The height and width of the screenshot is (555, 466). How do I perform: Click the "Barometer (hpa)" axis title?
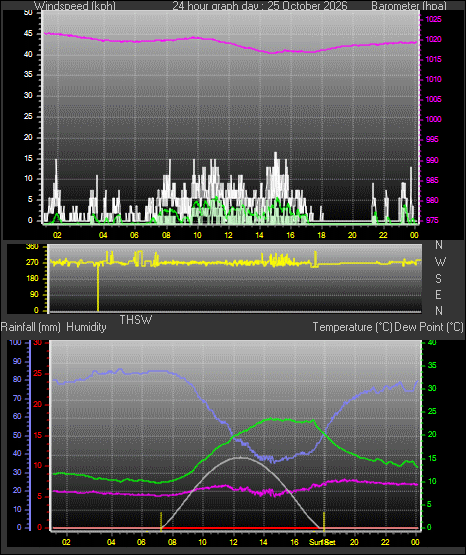tap(409, 6)
